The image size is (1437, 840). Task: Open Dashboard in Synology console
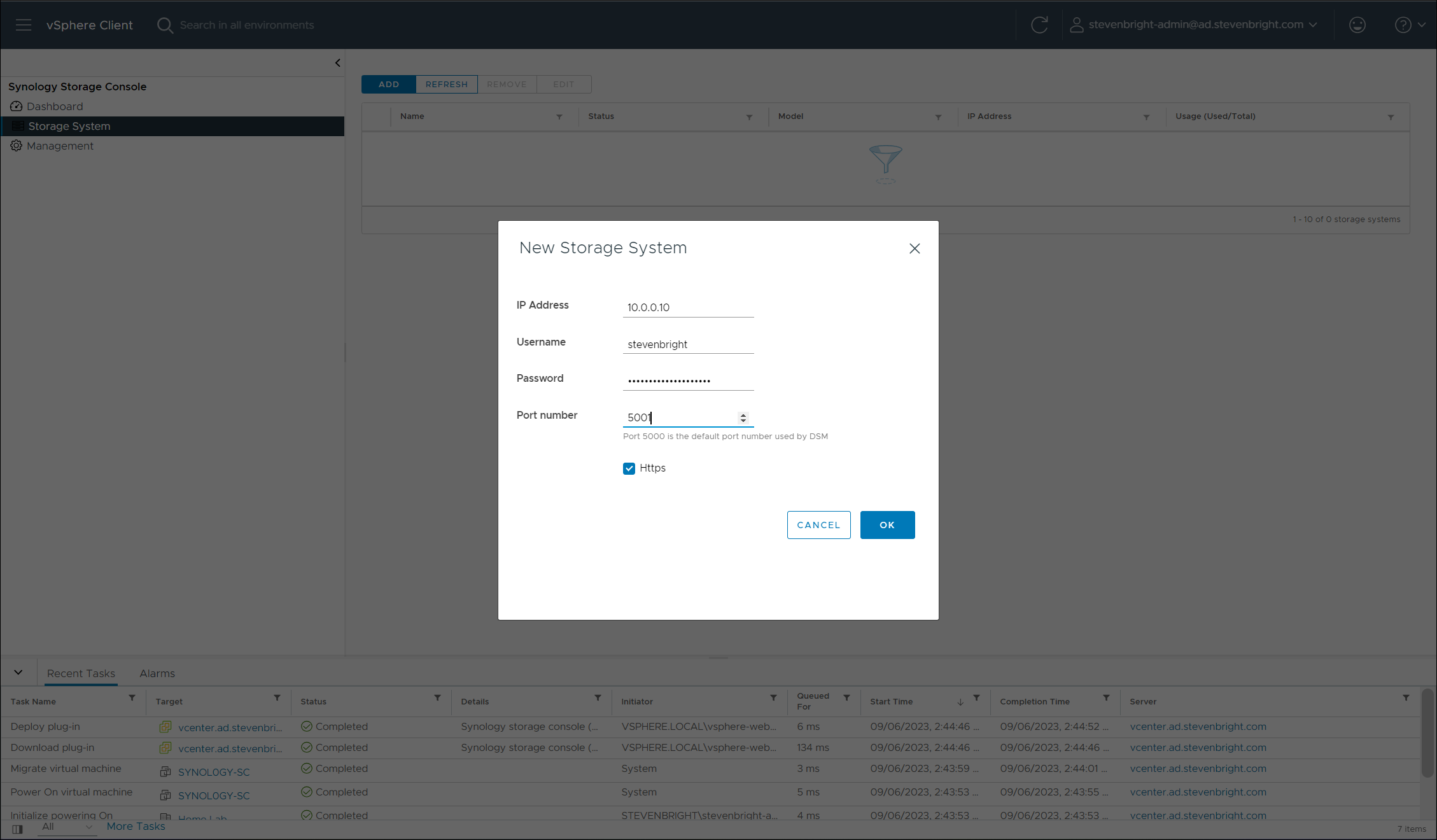coord(55,106)
